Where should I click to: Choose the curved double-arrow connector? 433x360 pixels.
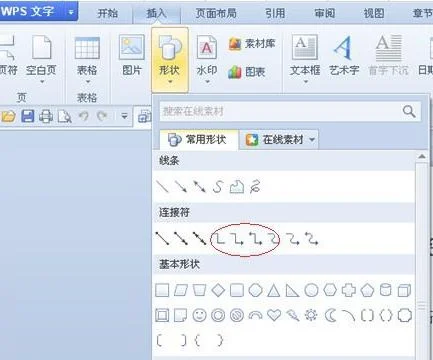[312, 239]
